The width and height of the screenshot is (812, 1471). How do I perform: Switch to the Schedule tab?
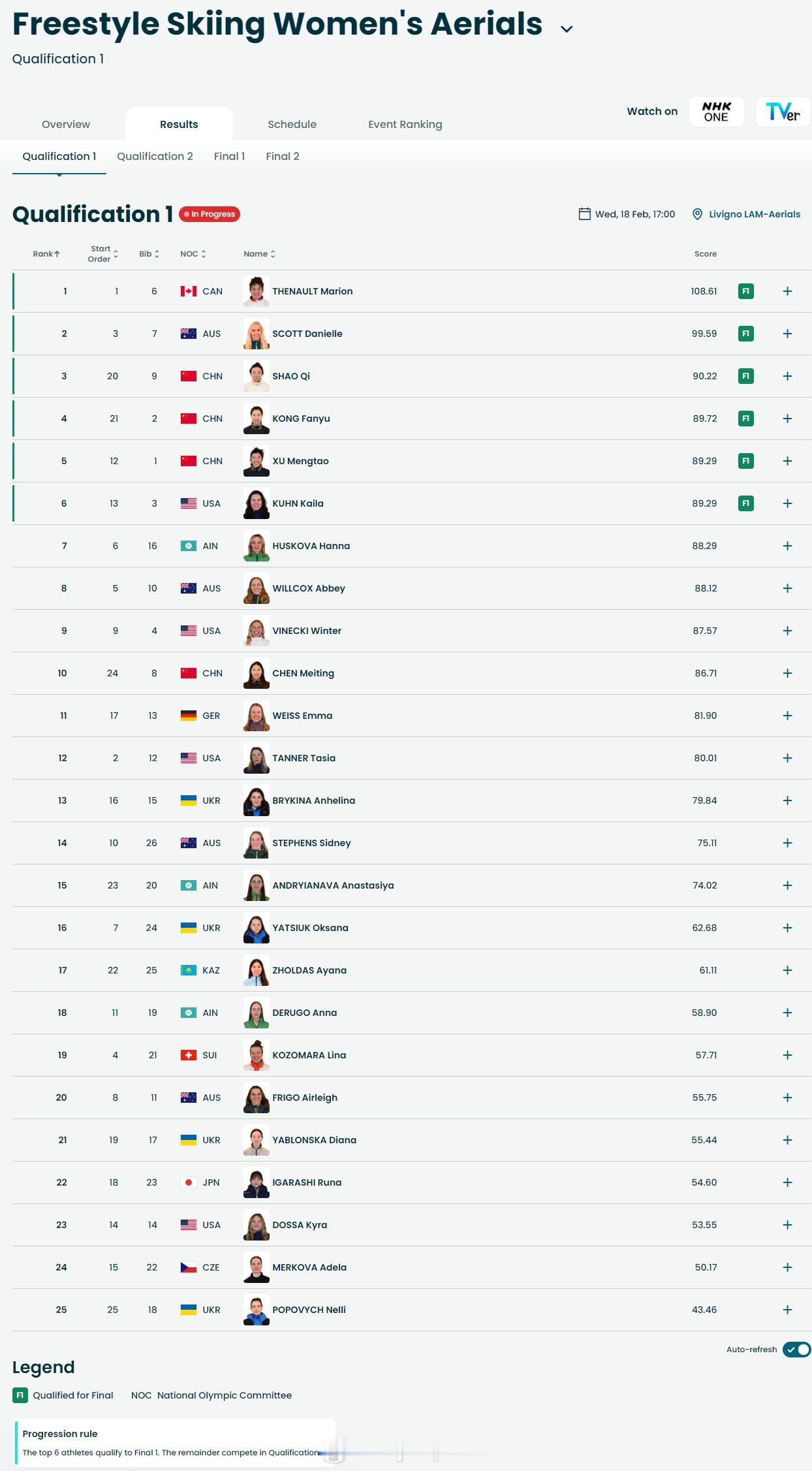tap(292, 124)
